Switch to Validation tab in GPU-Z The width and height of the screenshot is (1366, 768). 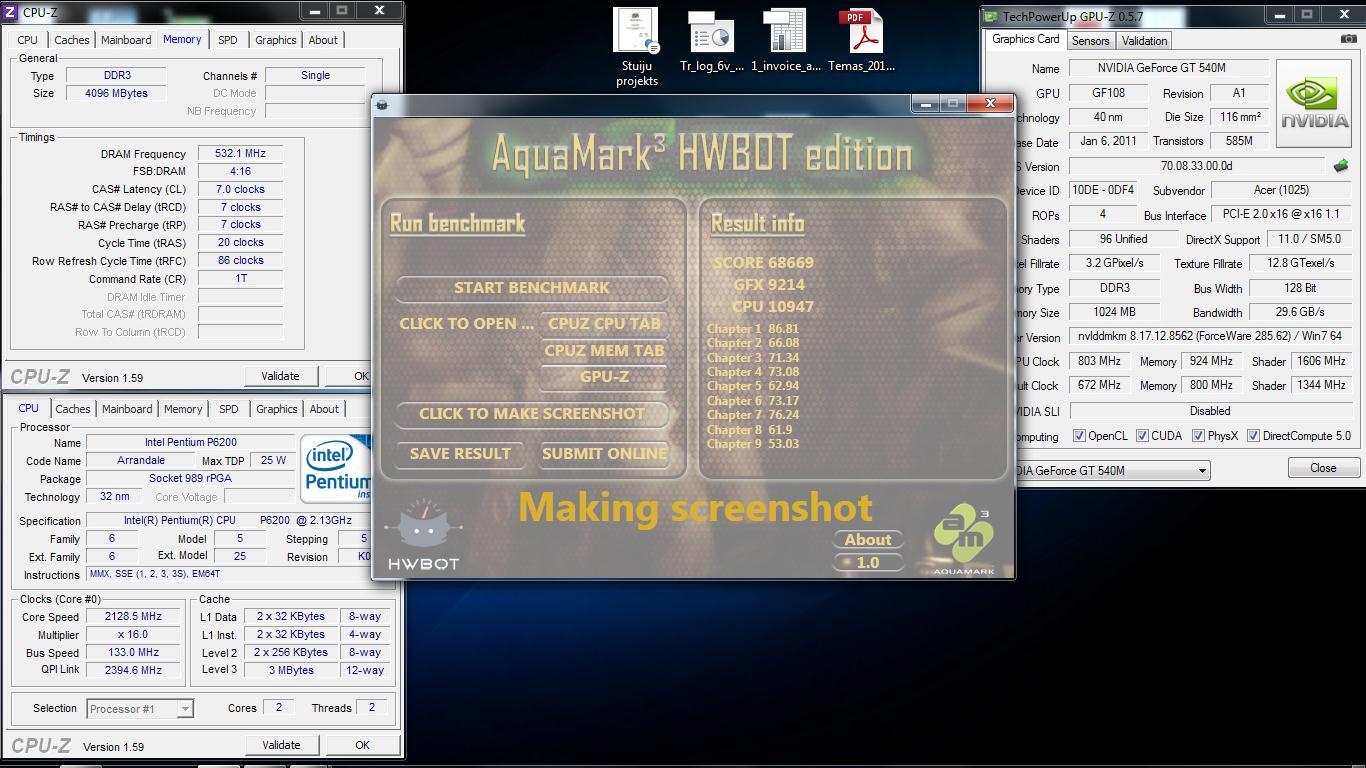tap(1144, 41)
